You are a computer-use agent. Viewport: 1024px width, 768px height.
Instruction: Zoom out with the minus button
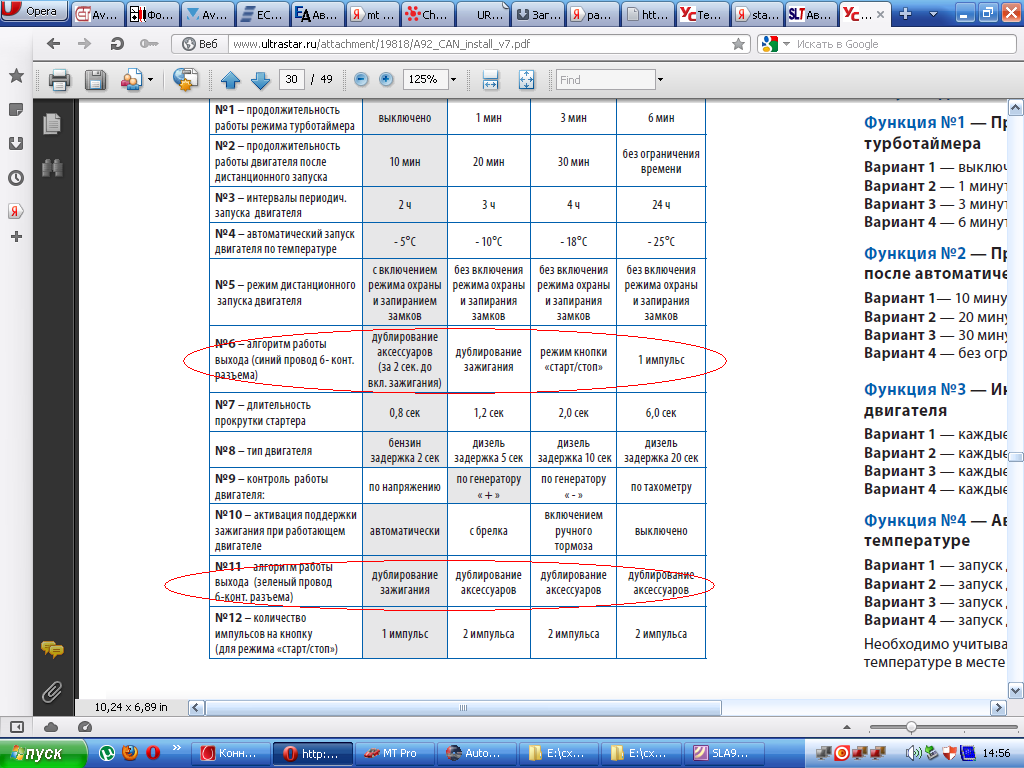click(x=361, y=80)
